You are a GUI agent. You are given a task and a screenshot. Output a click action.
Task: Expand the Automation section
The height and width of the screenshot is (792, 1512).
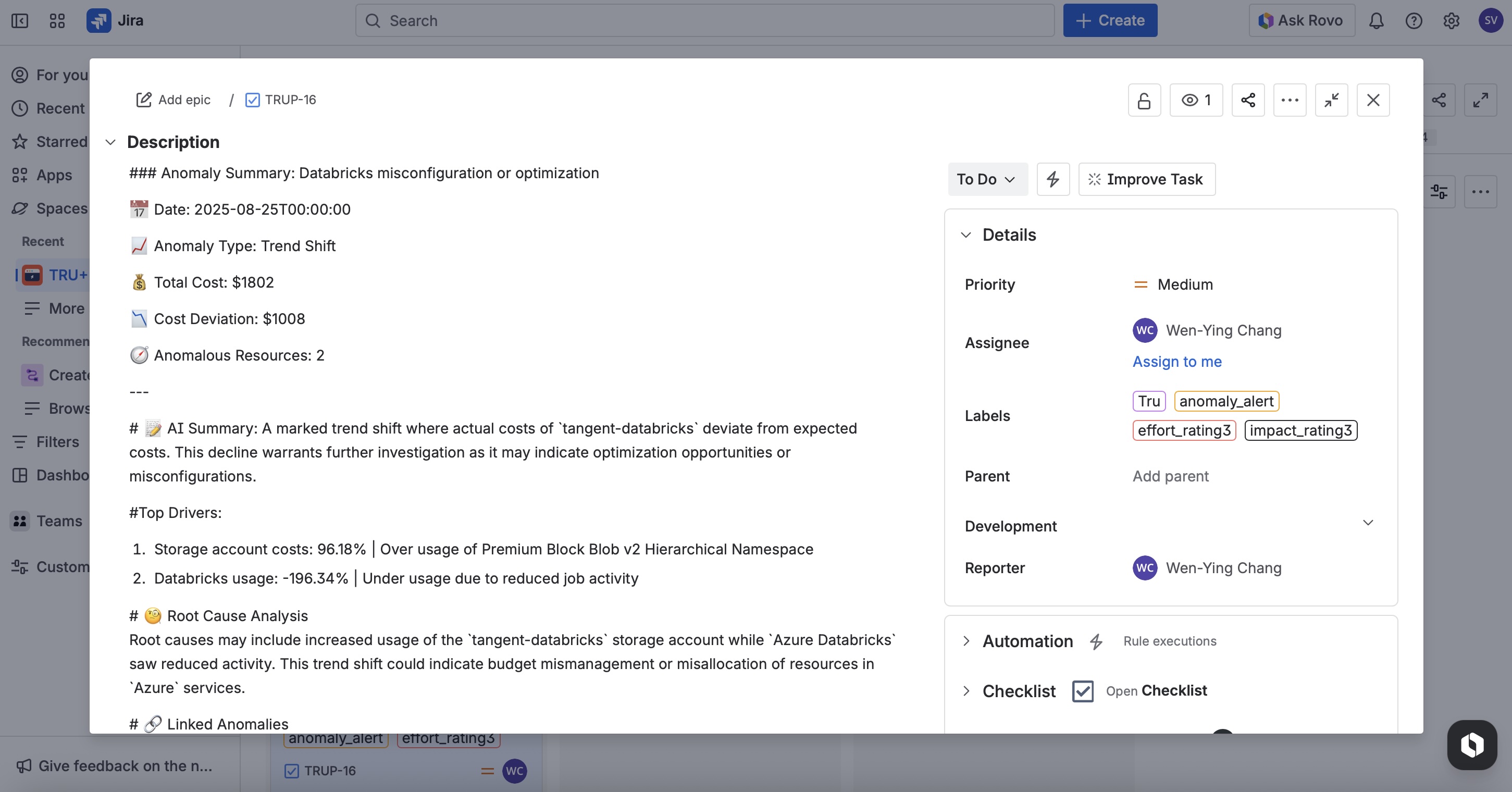[x=965, y=641]
